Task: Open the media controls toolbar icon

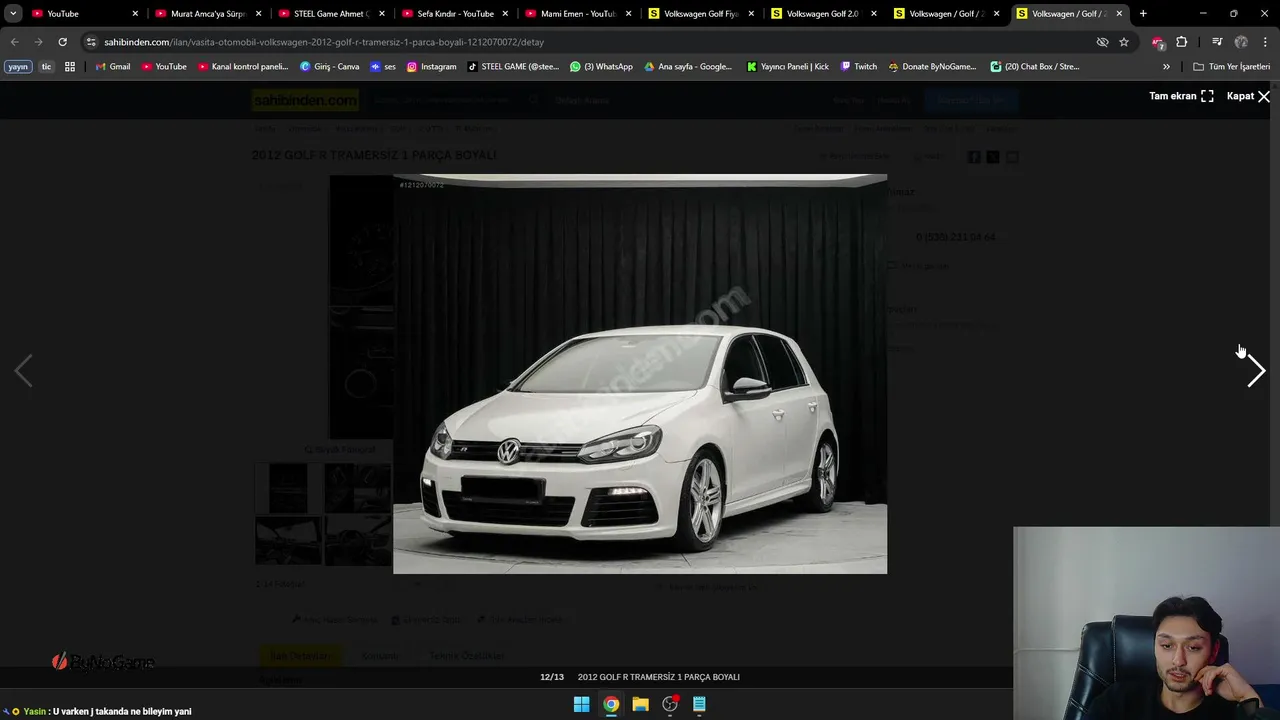Action: click(x=1217, y=42)
